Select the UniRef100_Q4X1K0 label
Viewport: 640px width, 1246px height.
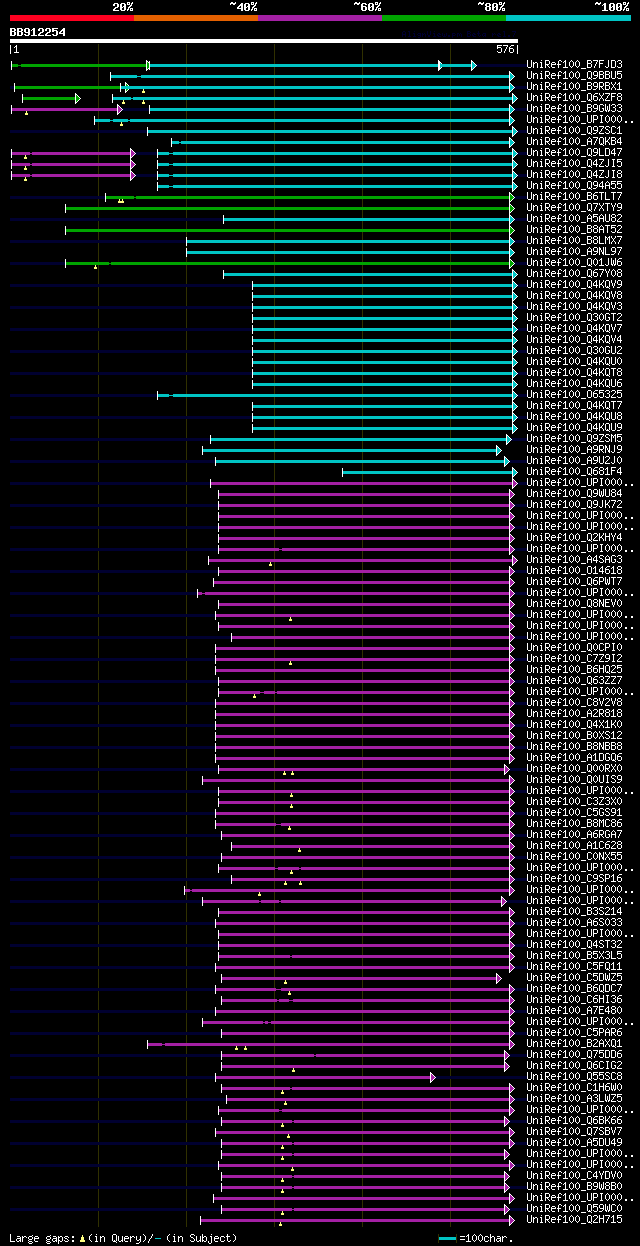click(574, 724)
